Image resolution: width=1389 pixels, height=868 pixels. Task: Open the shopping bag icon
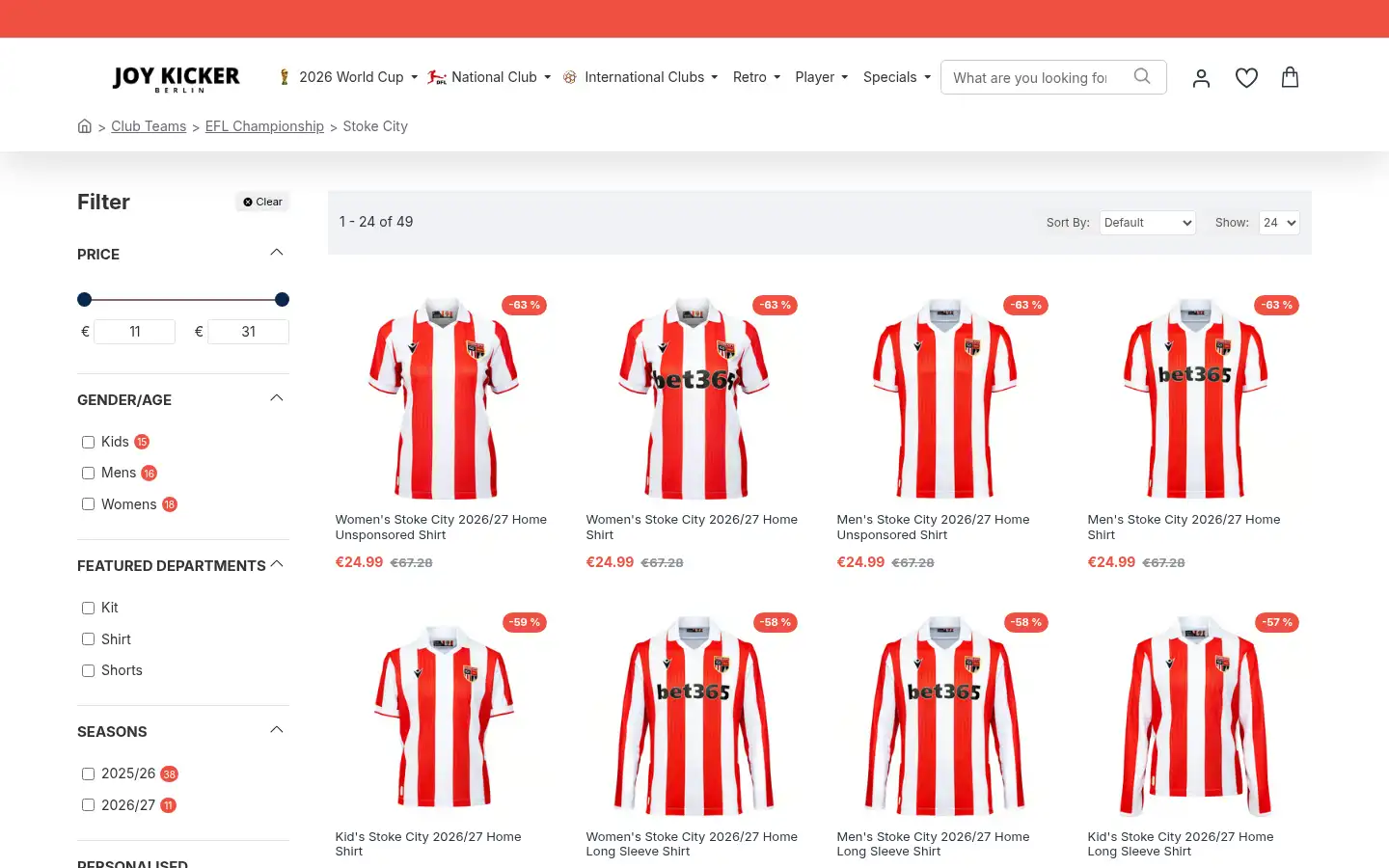[1290, 77]
